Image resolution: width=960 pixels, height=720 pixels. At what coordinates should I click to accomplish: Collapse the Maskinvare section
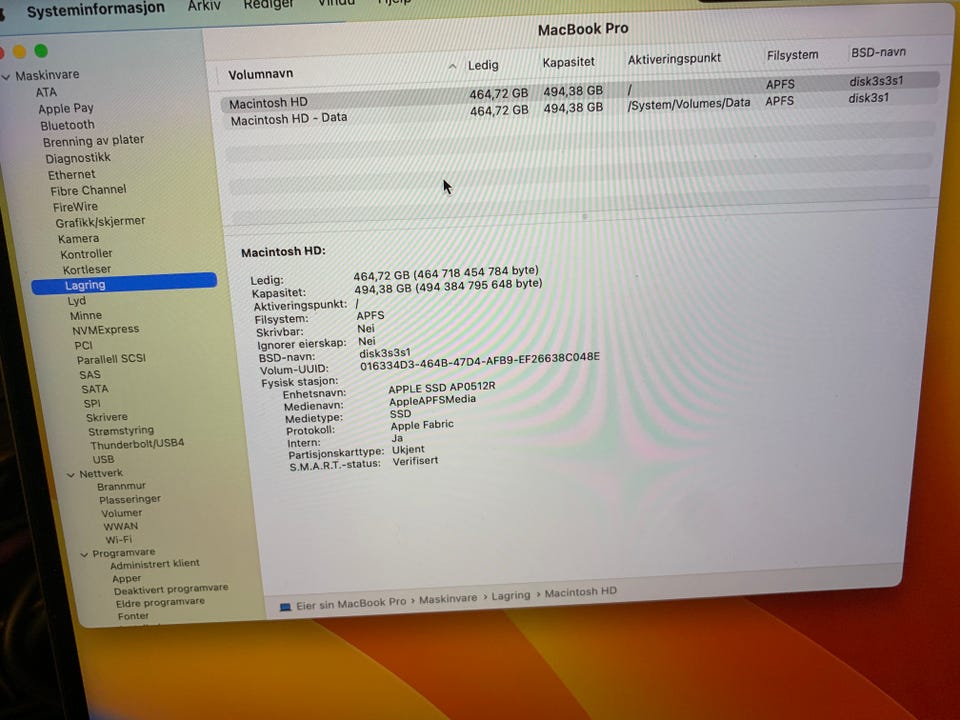click(x=6, y=77)
